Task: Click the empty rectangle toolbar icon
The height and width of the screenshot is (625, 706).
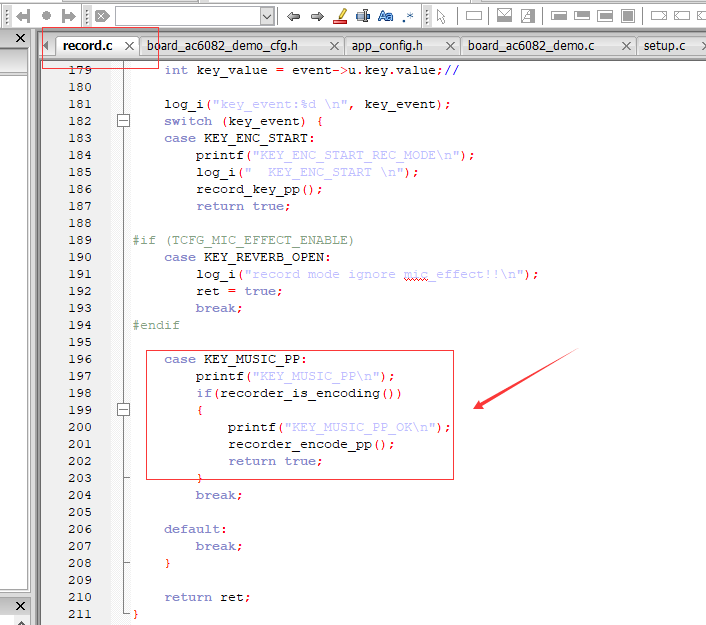Action: tap(474, 16)
